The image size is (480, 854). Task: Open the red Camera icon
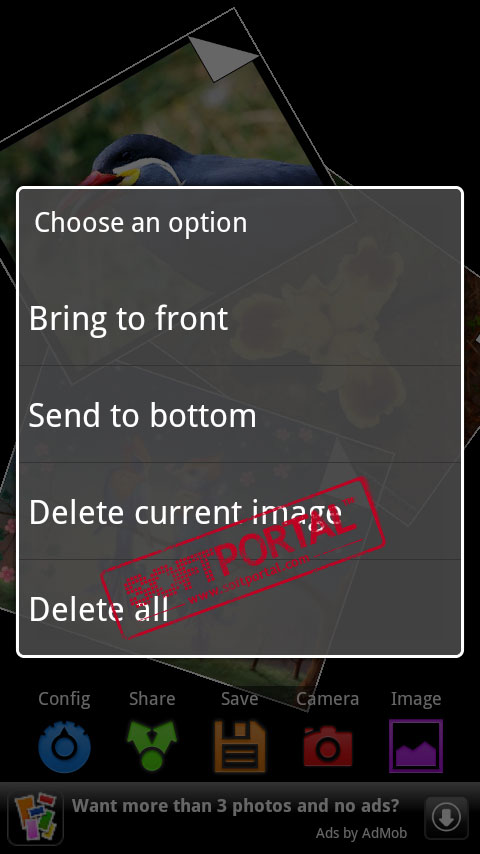[x=327, y=746]
